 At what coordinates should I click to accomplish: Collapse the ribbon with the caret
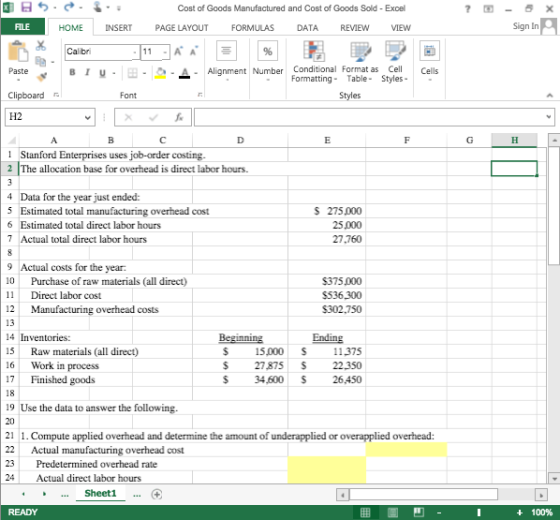(550, 95)
